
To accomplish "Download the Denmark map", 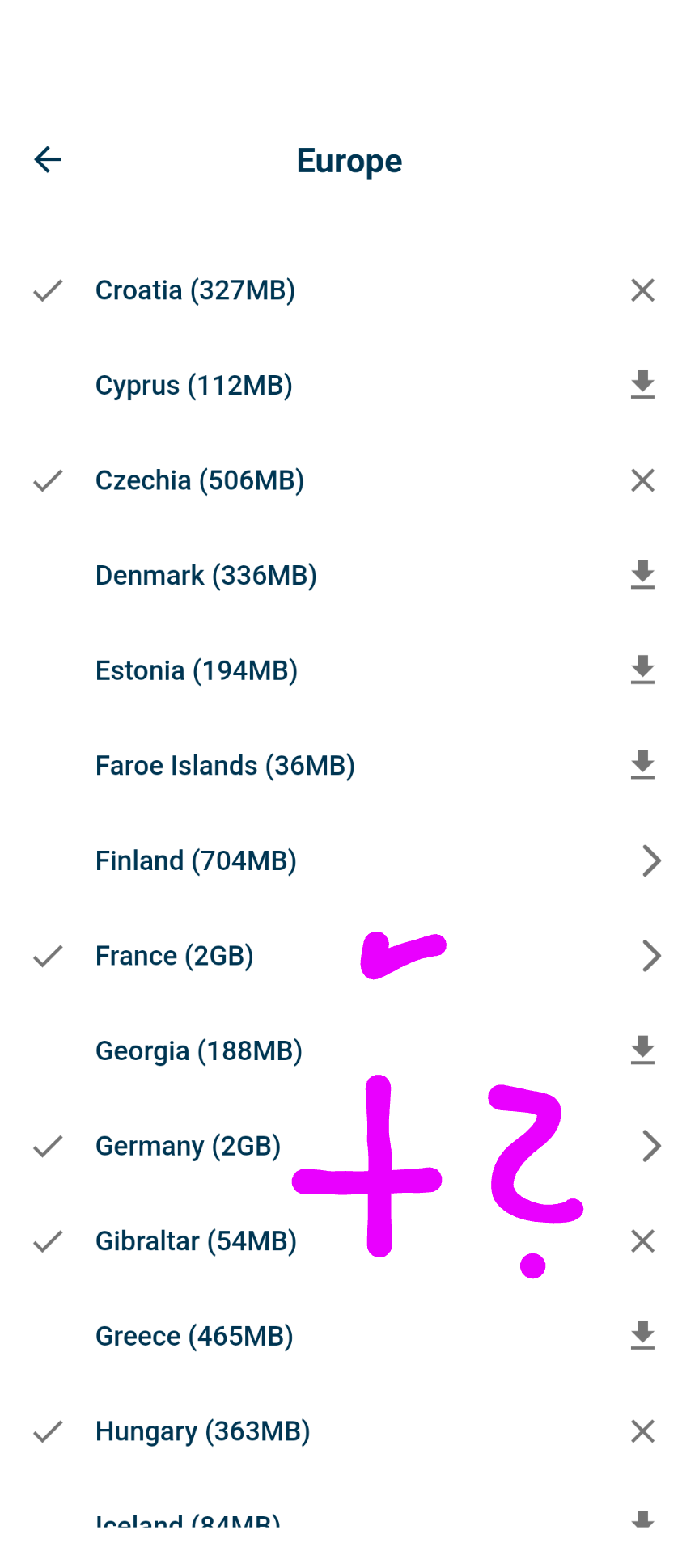I will coord(642,575).
